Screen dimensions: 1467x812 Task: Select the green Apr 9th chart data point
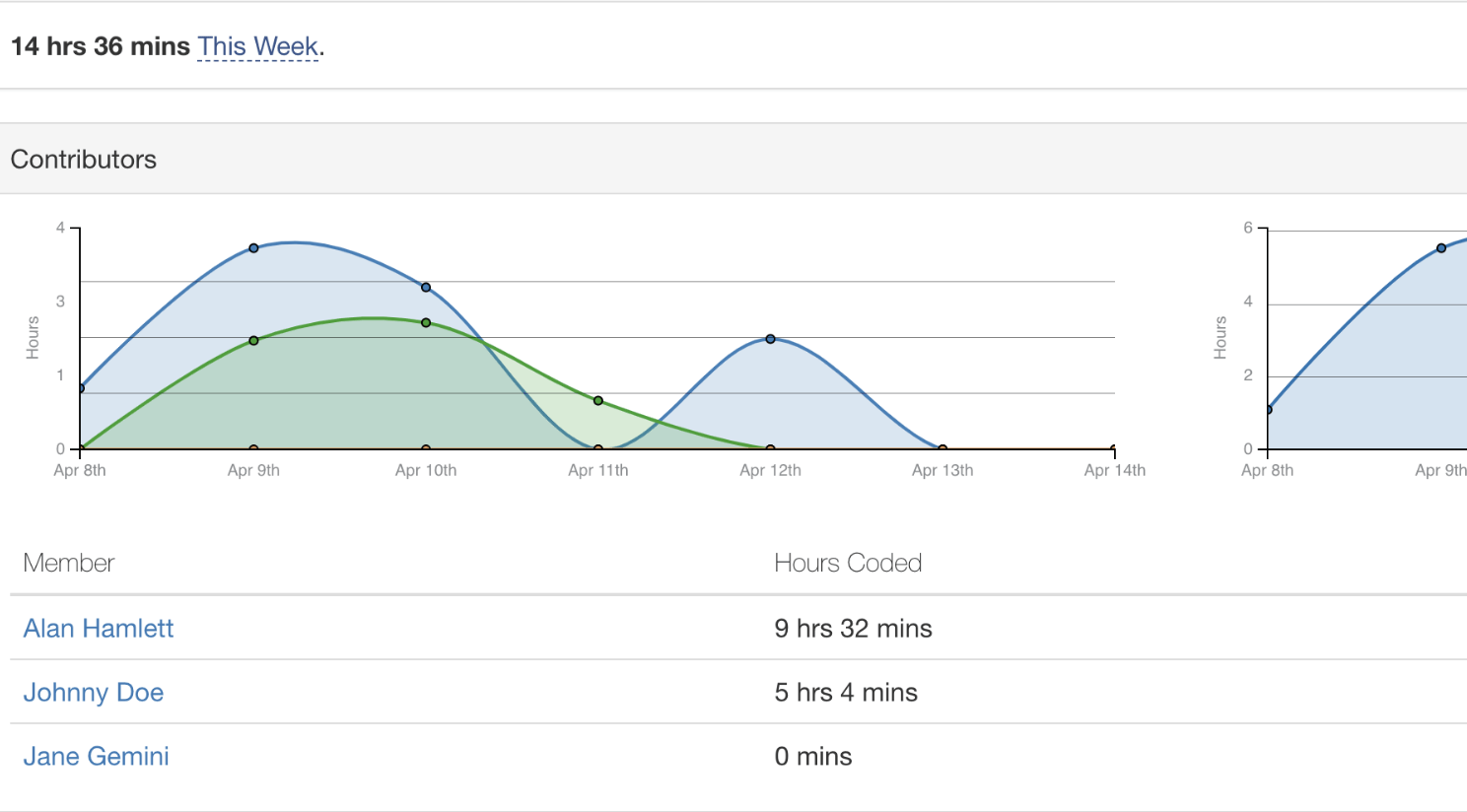253,339
